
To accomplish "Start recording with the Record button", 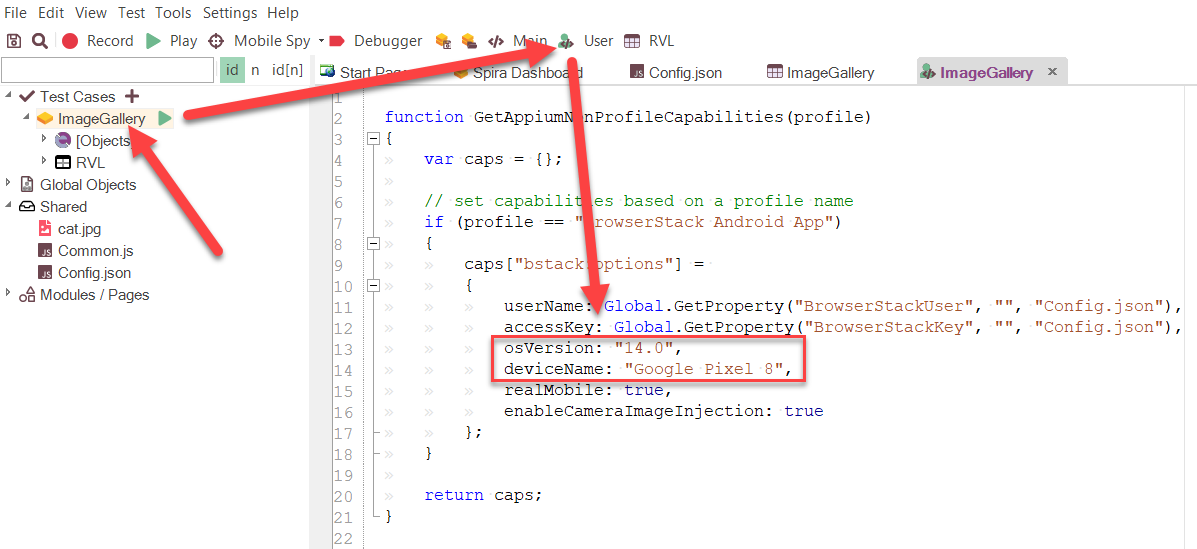I will 98,41.
